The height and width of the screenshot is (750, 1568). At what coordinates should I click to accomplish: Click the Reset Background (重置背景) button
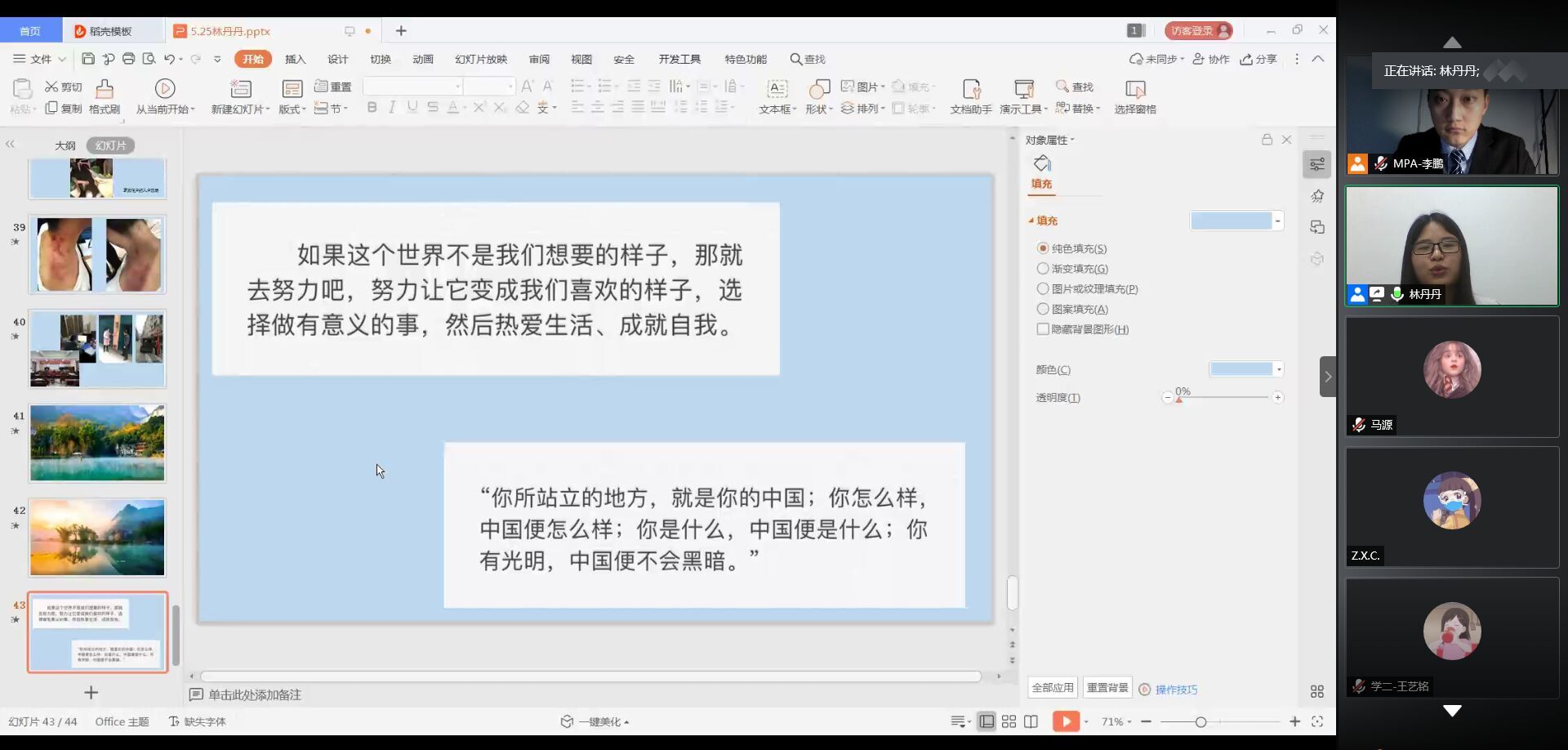pyautogui.click(x=1107, y=688)
